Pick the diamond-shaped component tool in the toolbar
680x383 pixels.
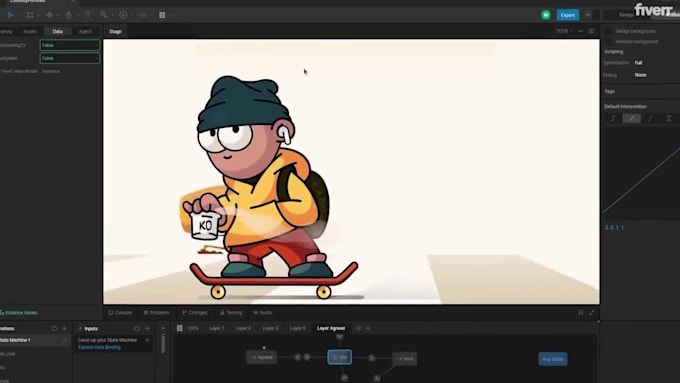49,15
